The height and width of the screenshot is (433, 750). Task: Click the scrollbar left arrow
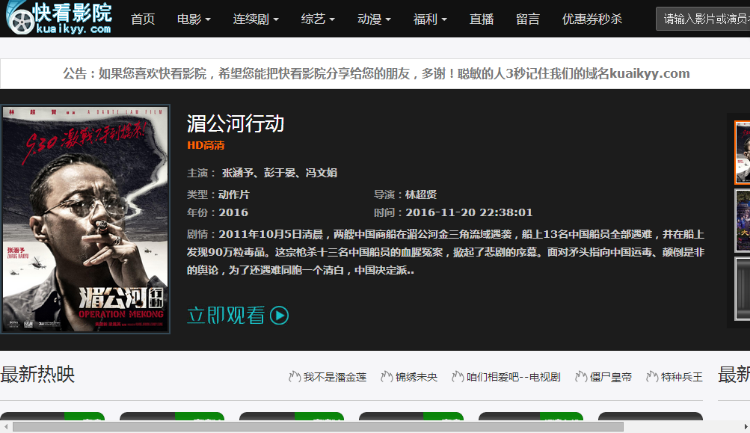5,427
